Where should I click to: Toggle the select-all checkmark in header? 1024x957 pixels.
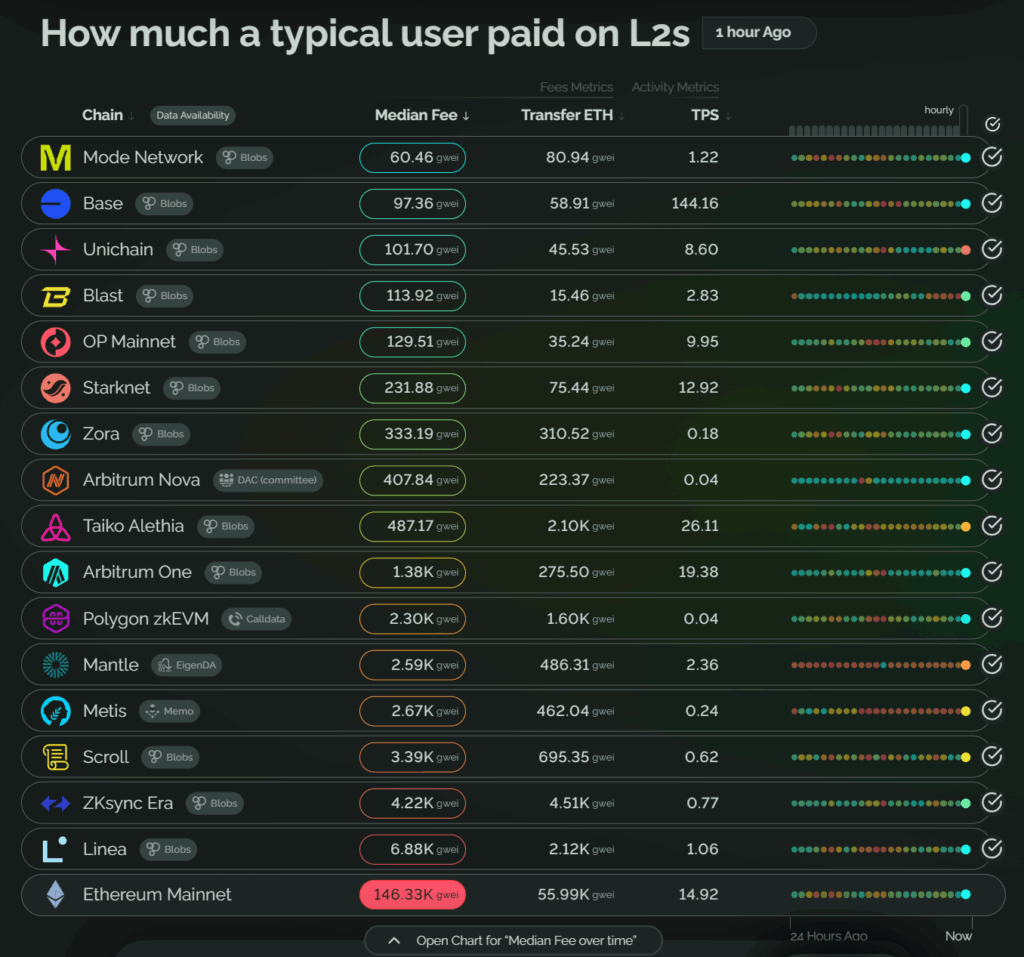pos(993,124)
